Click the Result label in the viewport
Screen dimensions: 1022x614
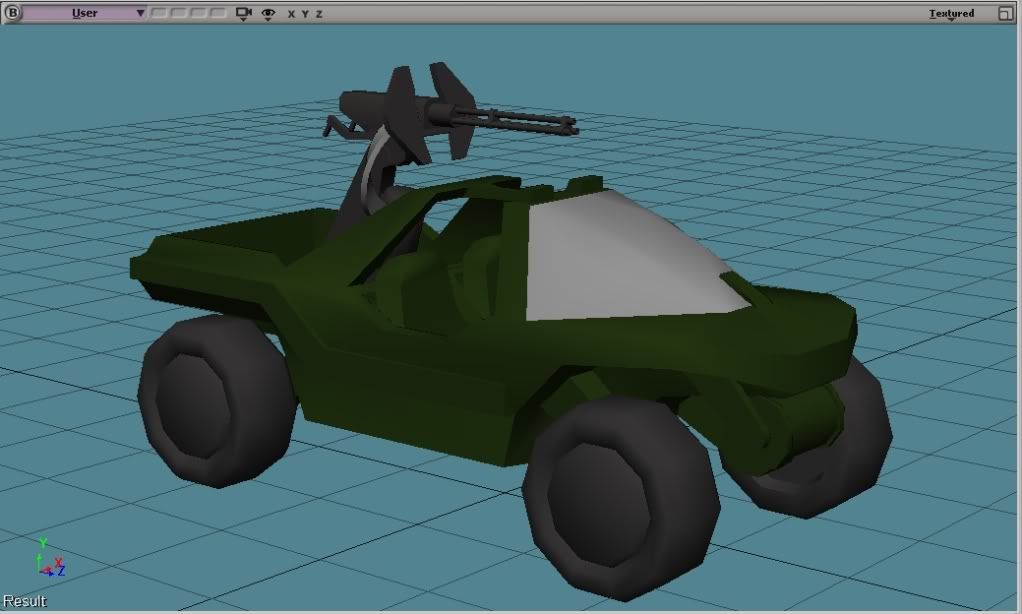(x=24, y=601)
